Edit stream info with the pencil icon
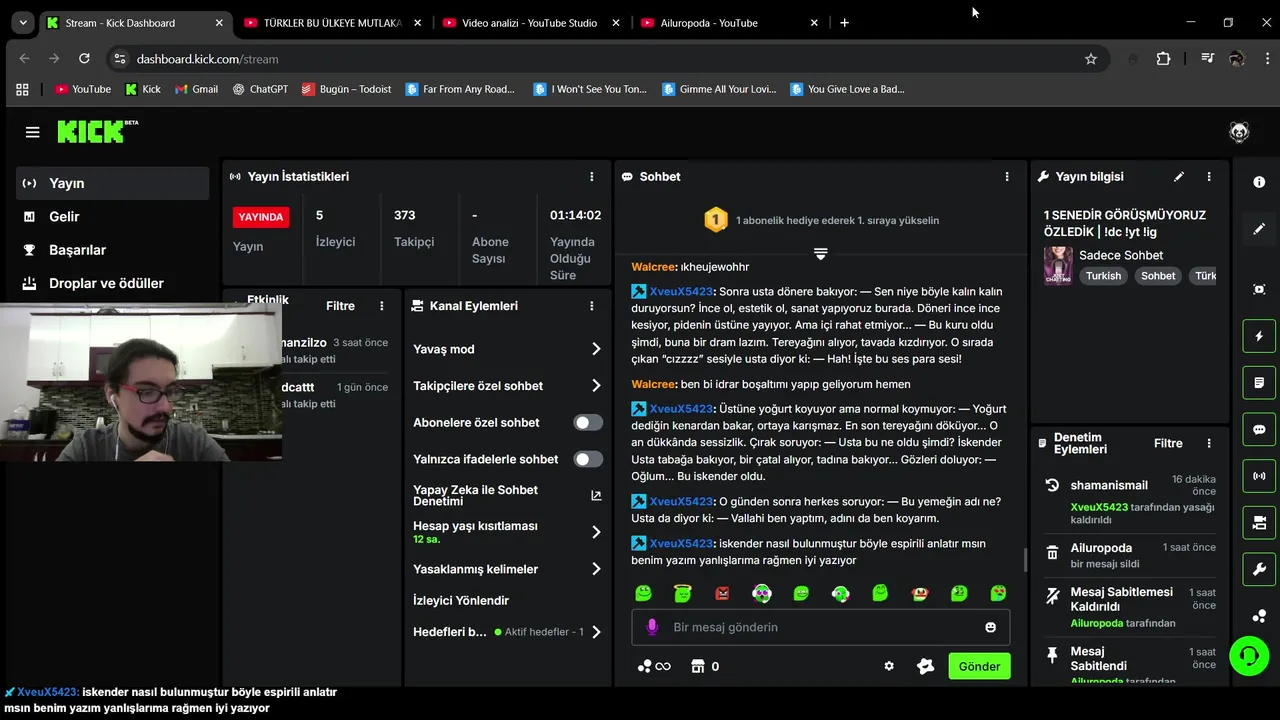 (1179, 177)
